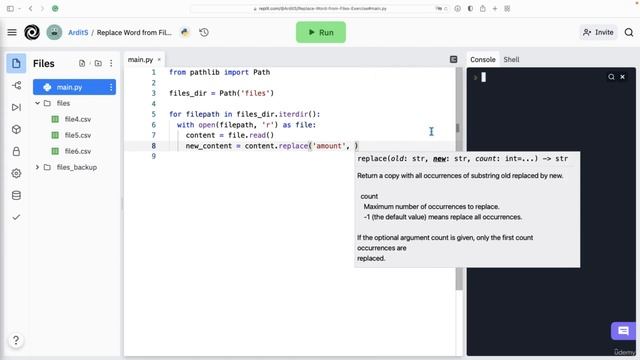Open file6.csv
The image size is (640, 360).
pos(78,151)
